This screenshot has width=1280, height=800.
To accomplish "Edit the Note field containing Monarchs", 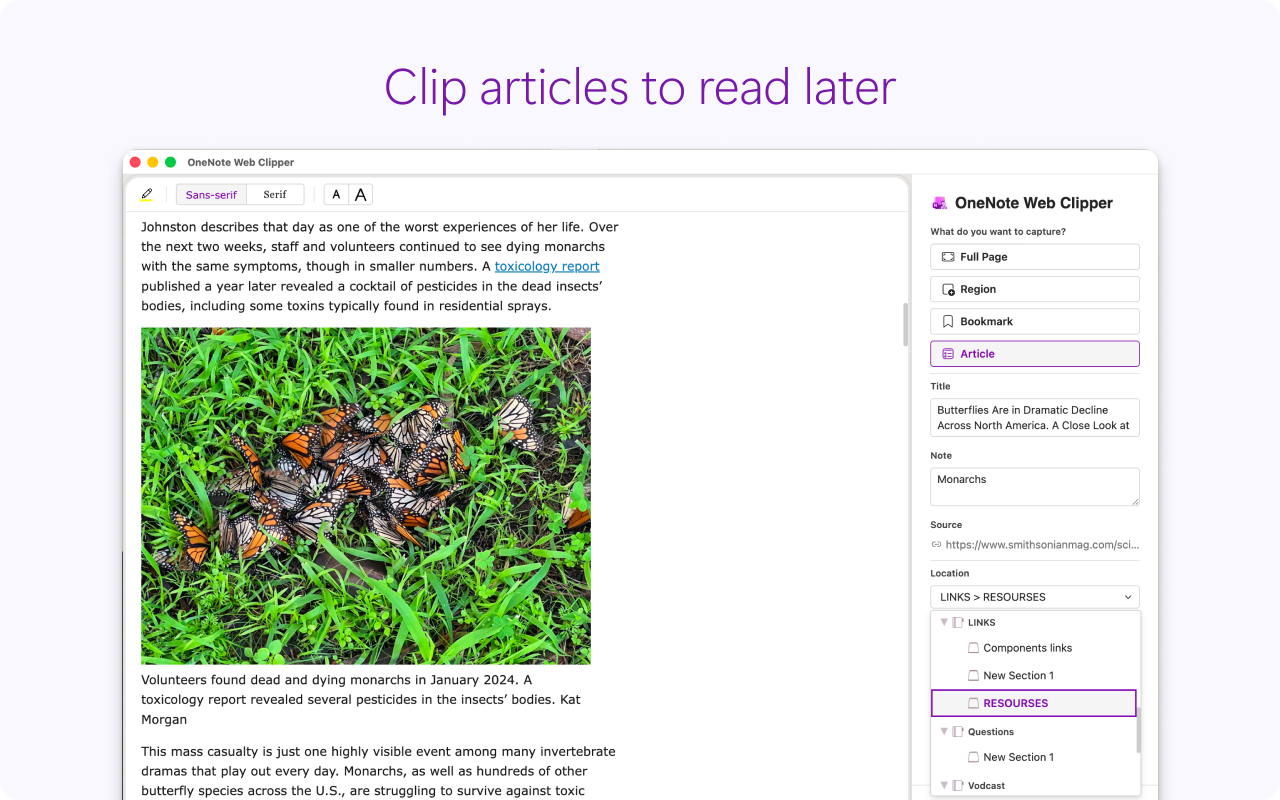I will pyautogui.click(x=1035, y=487).
